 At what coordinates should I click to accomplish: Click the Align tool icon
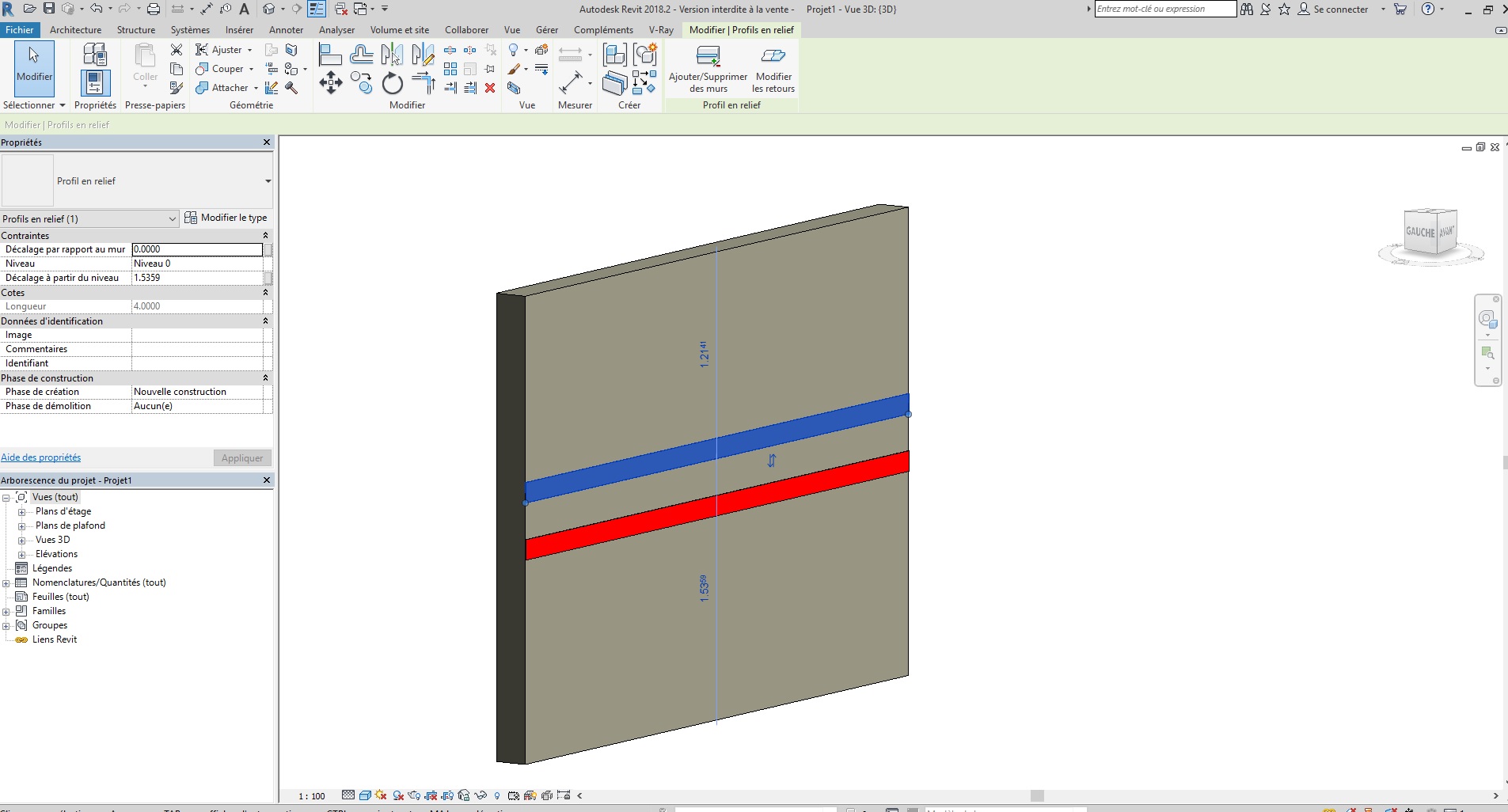pyautogui.click(x=330, y=55)
